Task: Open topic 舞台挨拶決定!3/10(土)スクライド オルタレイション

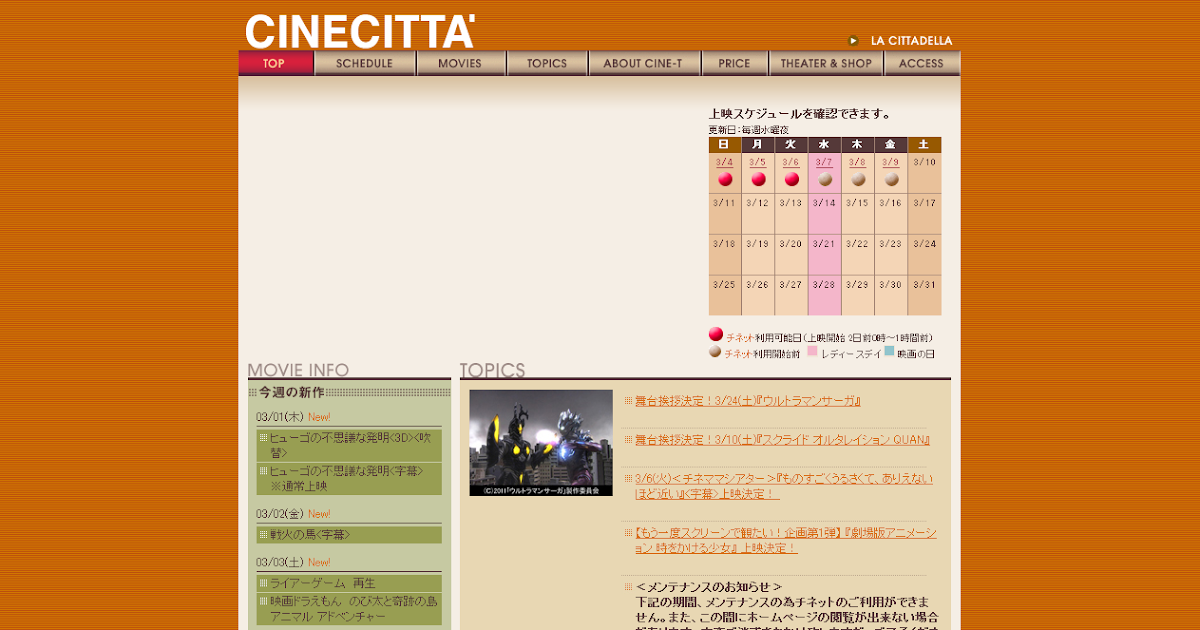Action: point(783,440)
